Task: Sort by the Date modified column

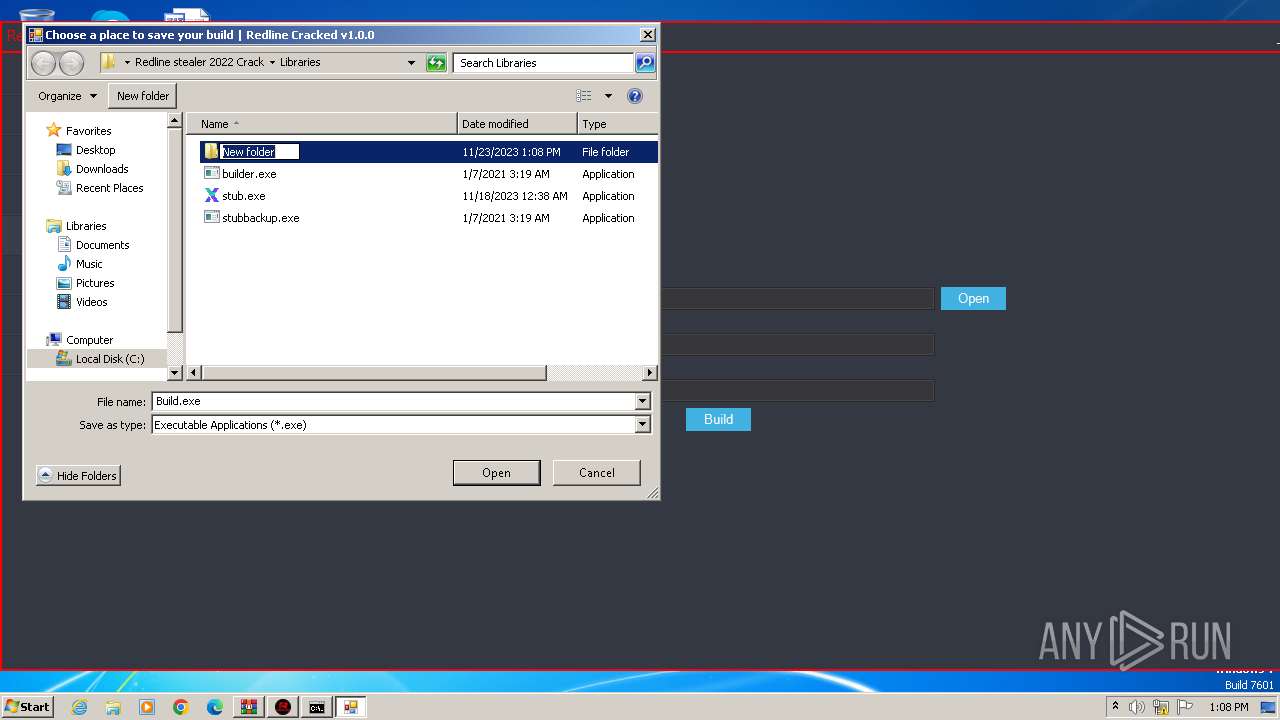Action: click(x=518, y=124)
